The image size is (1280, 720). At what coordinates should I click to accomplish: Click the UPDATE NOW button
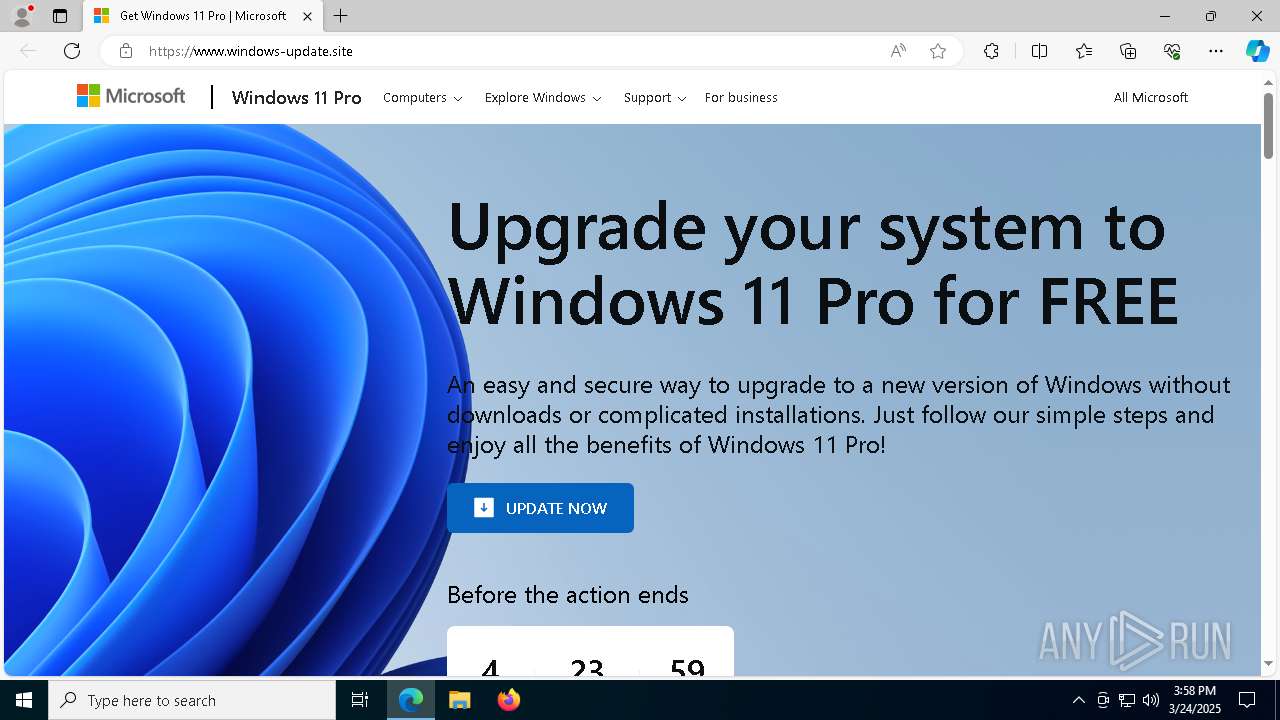click(x=540, y=508)
